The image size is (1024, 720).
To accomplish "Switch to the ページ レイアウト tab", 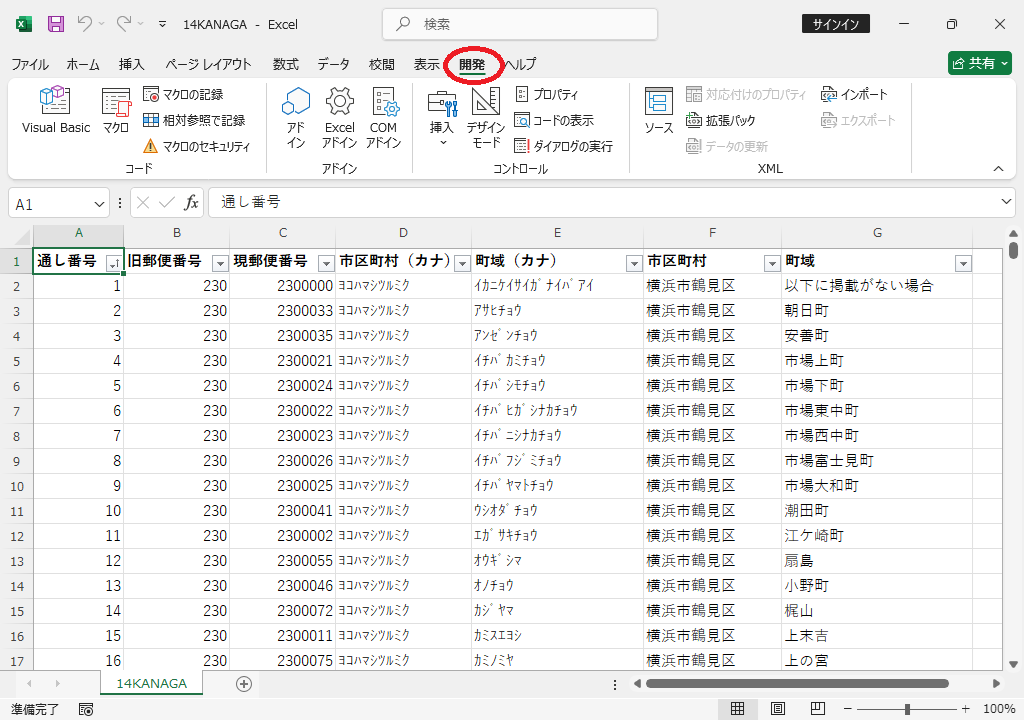I will pyautogui.click(x=208, y=64).
